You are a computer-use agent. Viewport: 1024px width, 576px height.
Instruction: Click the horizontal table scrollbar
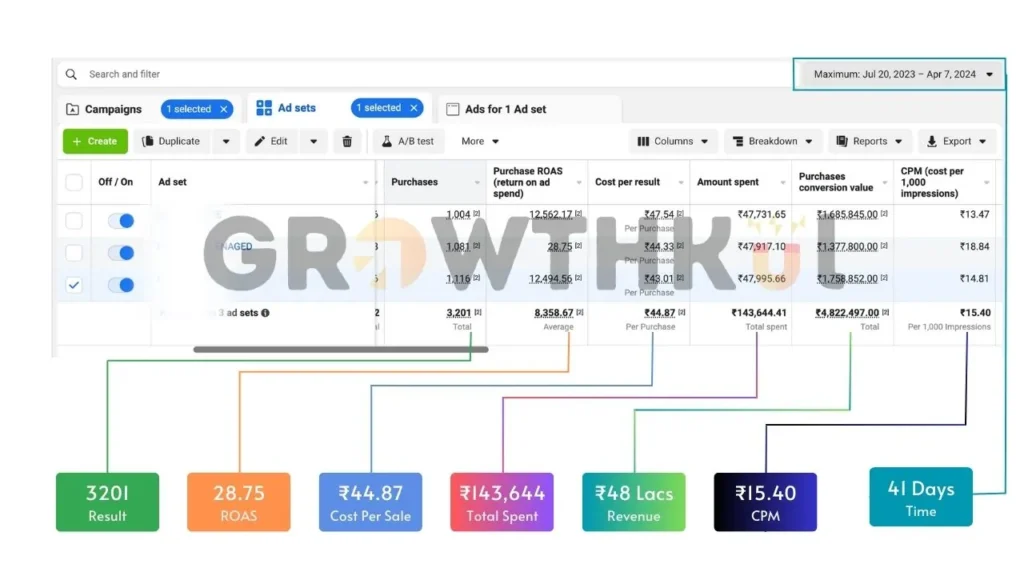click(x=340, y=350)
